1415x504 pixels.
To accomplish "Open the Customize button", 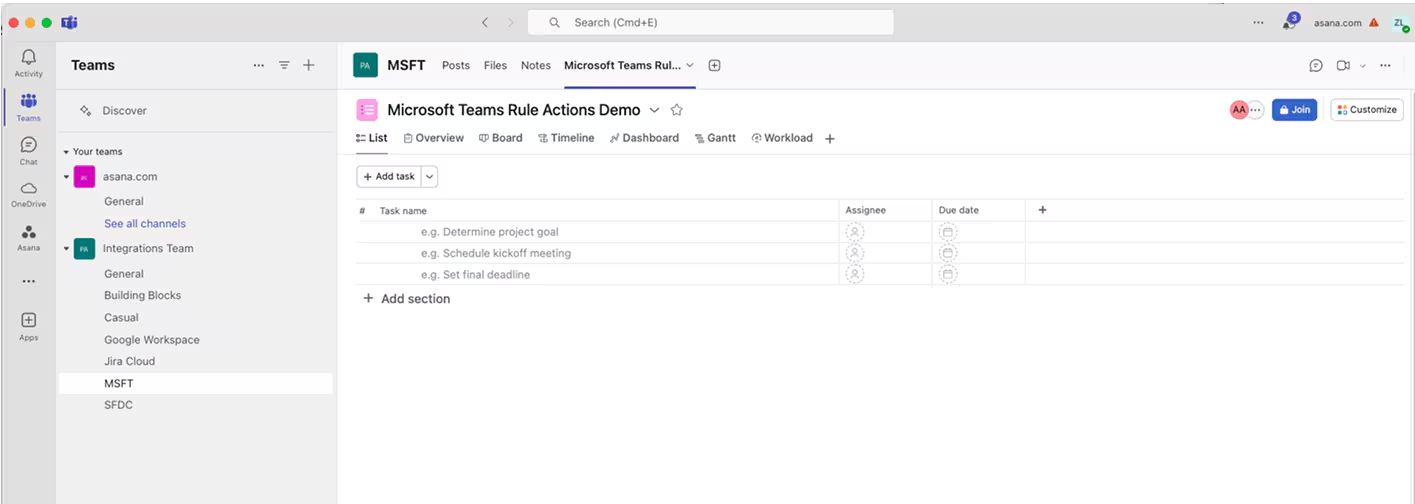I will click(x=1366, y=110).
